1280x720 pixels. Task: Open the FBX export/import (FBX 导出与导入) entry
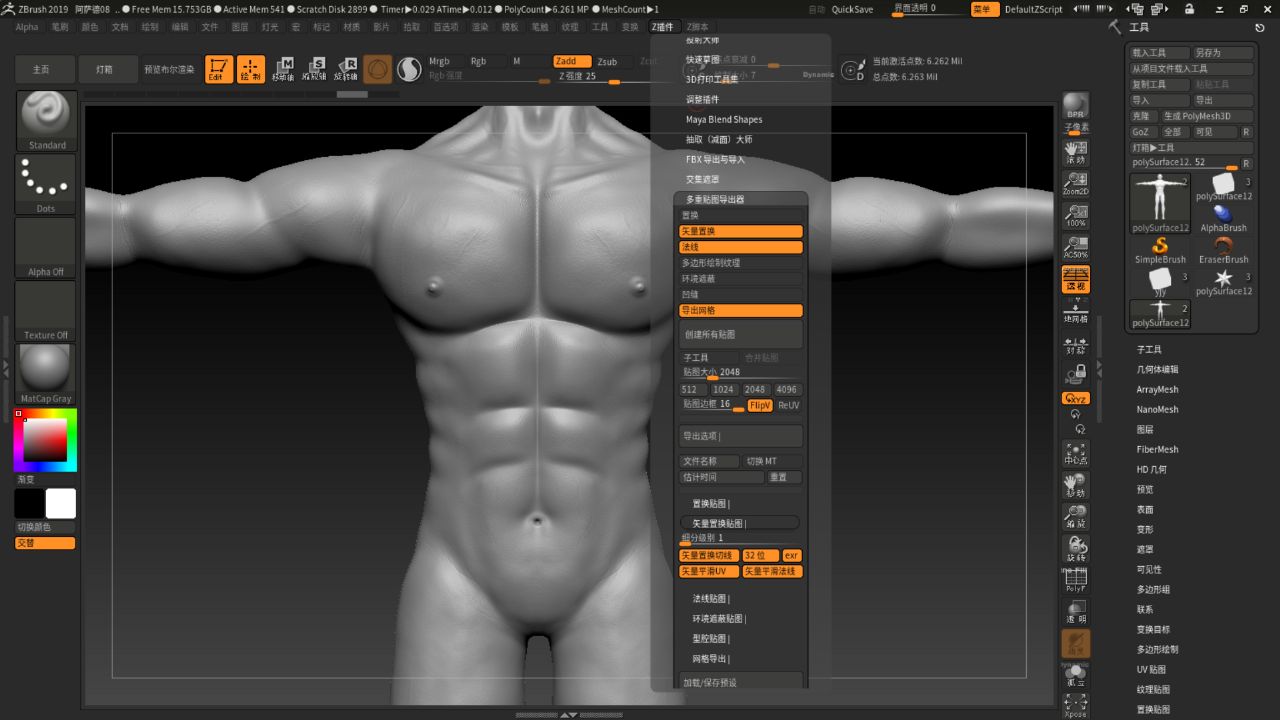(715, 159)
